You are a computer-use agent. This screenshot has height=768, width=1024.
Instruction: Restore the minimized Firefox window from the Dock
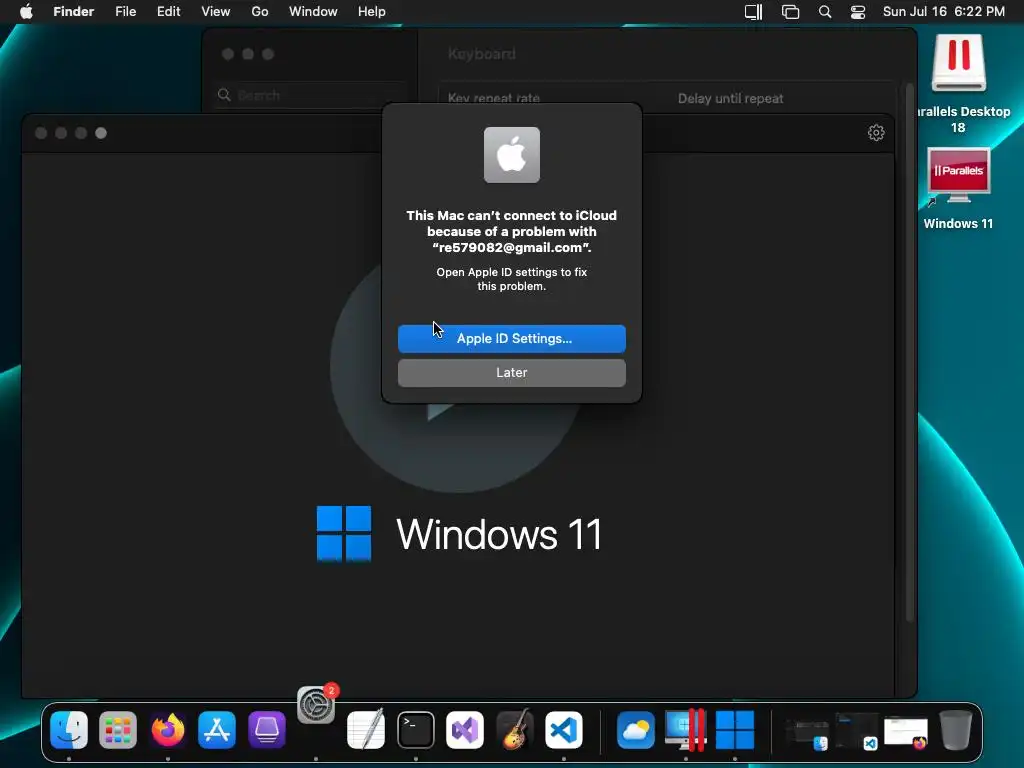point(906,733)
